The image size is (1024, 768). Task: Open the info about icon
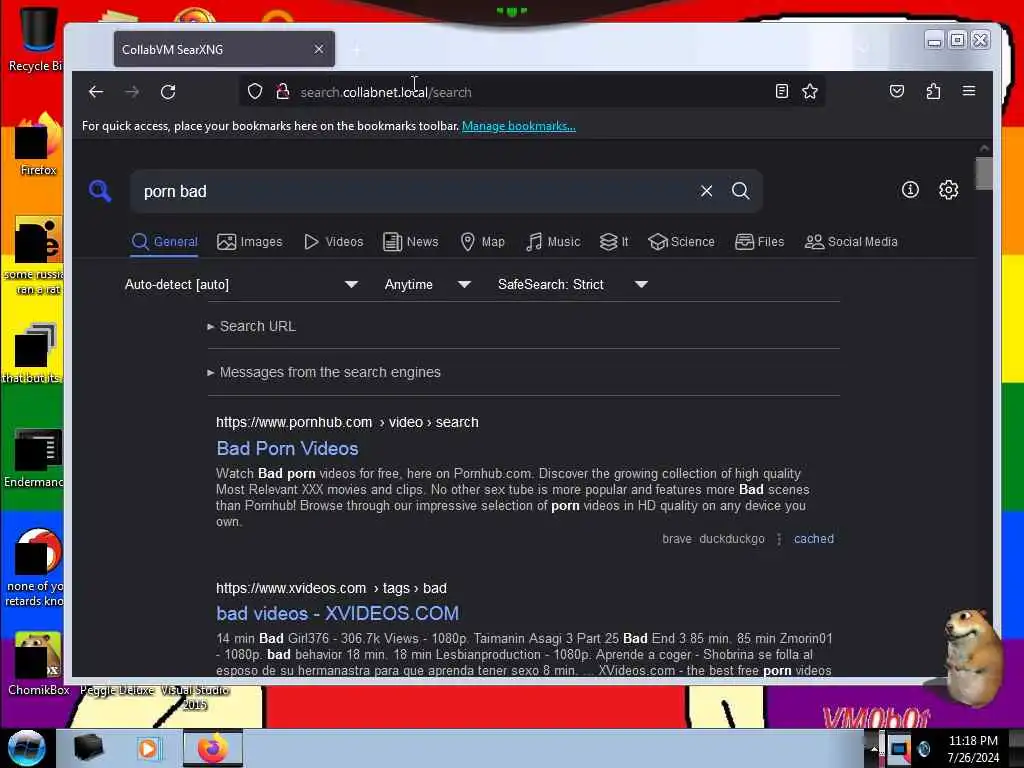coord(910,190)
